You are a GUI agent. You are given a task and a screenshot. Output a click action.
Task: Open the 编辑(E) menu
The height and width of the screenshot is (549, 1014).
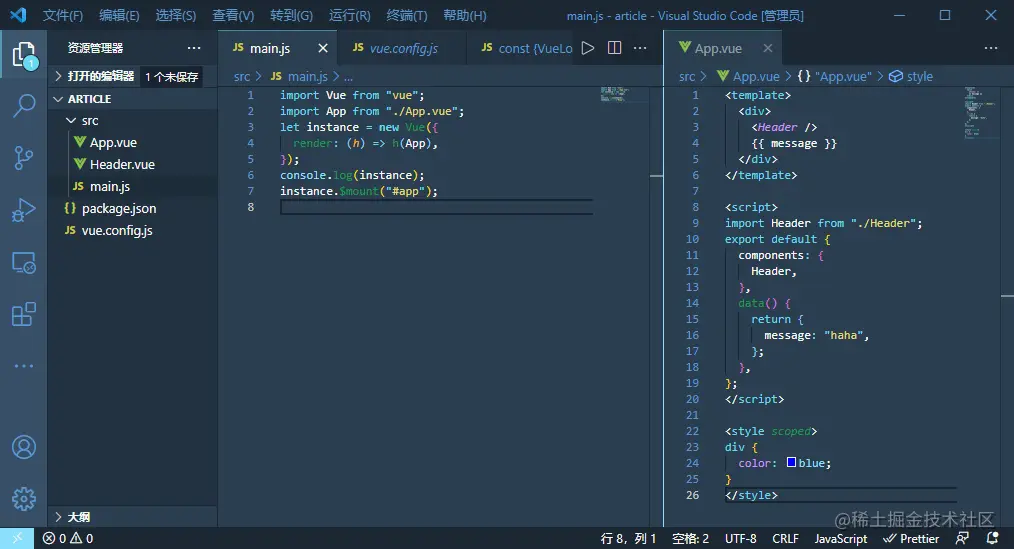click(x=119, y=15)
